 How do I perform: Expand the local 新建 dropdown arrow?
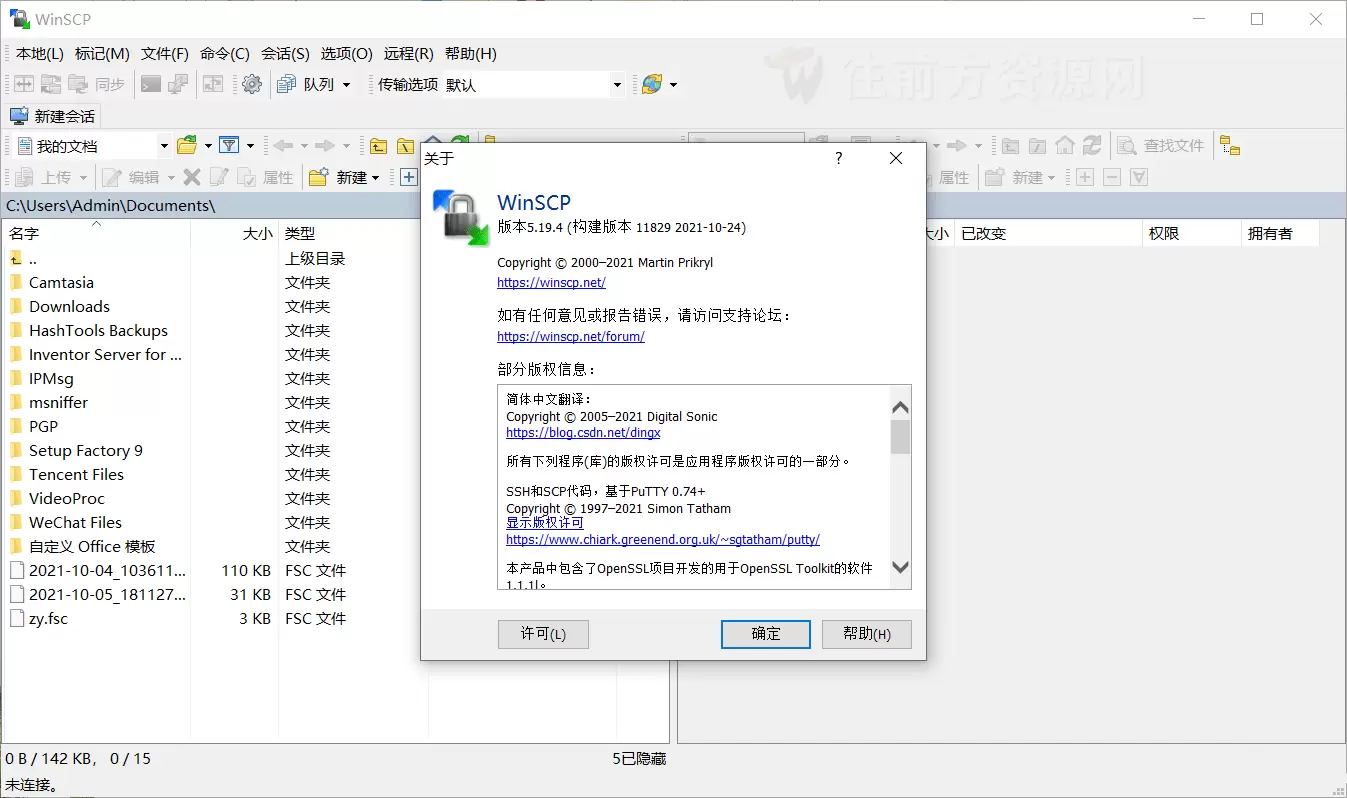(375, 177)
